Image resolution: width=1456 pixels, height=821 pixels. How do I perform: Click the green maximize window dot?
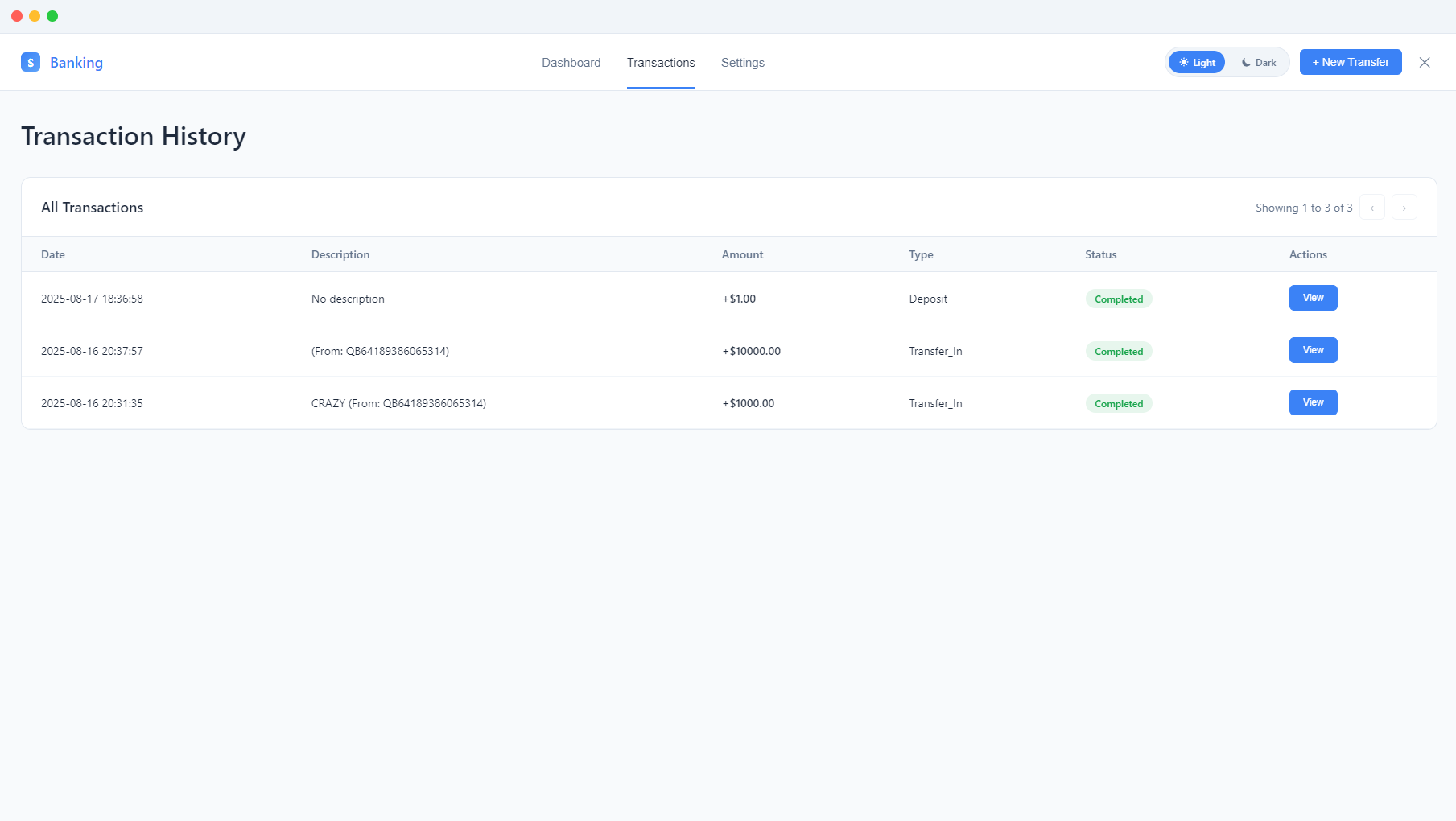coord(52,16)
